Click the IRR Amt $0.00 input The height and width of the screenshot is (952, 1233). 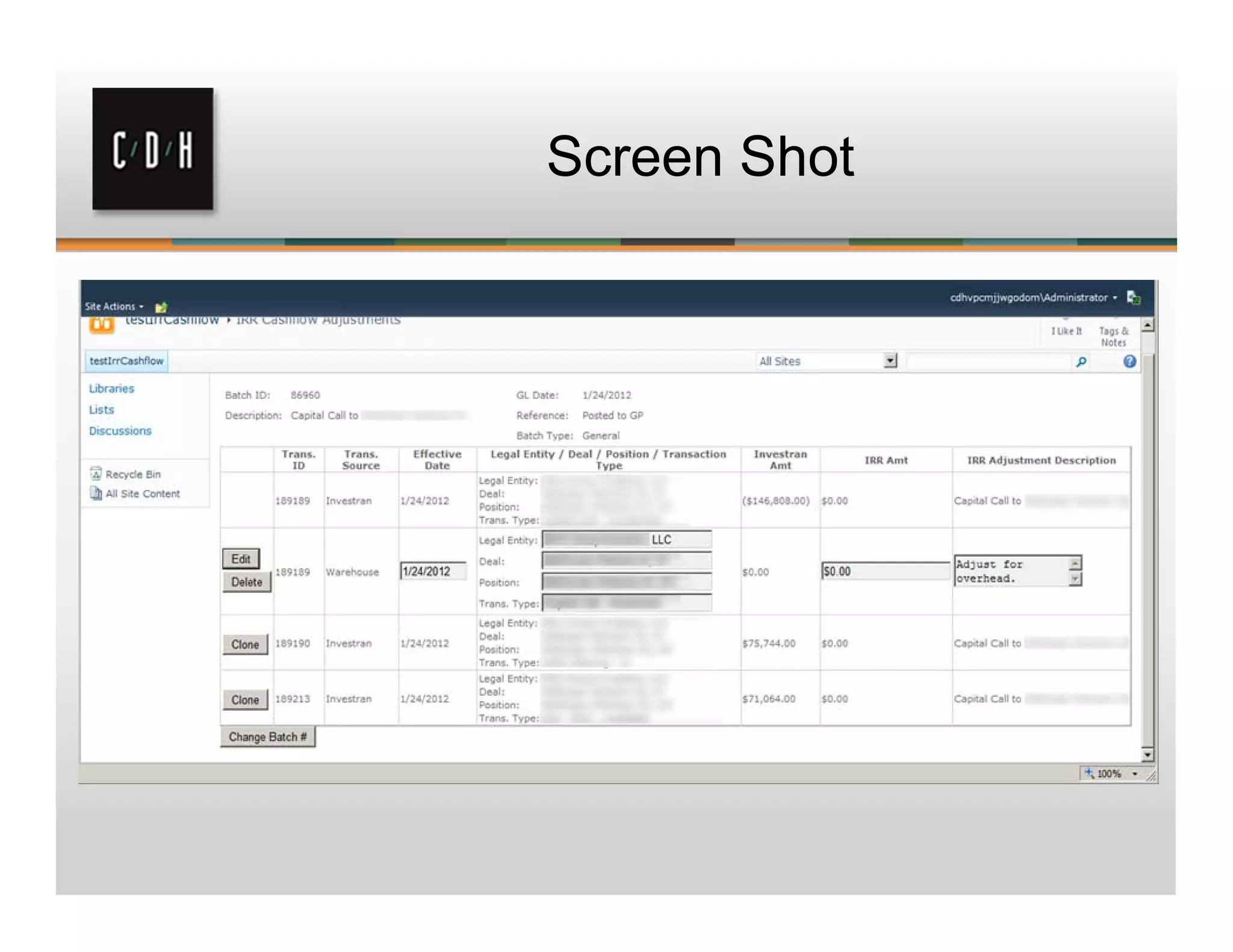(x=886, y=571)
